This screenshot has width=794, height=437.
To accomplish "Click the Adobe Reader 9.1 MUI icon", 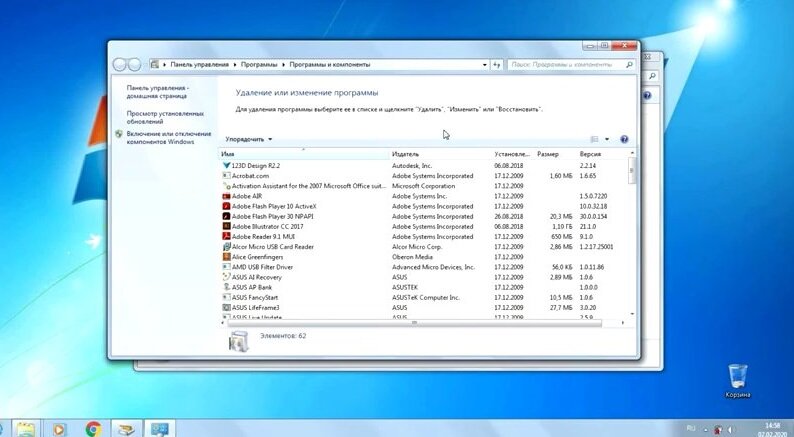I will pos(226,236).
